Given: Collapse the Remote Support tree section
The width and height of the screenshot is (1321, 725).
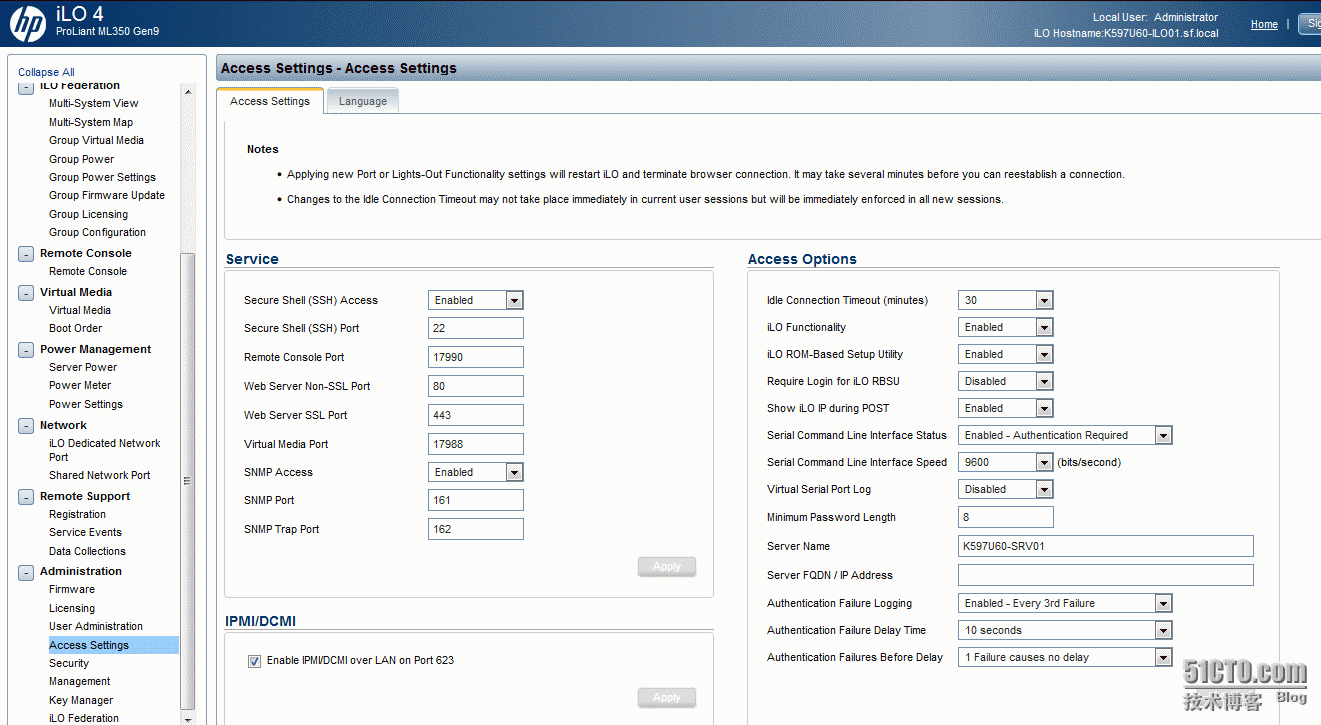Looking at the screenshot, I should 26,497.
